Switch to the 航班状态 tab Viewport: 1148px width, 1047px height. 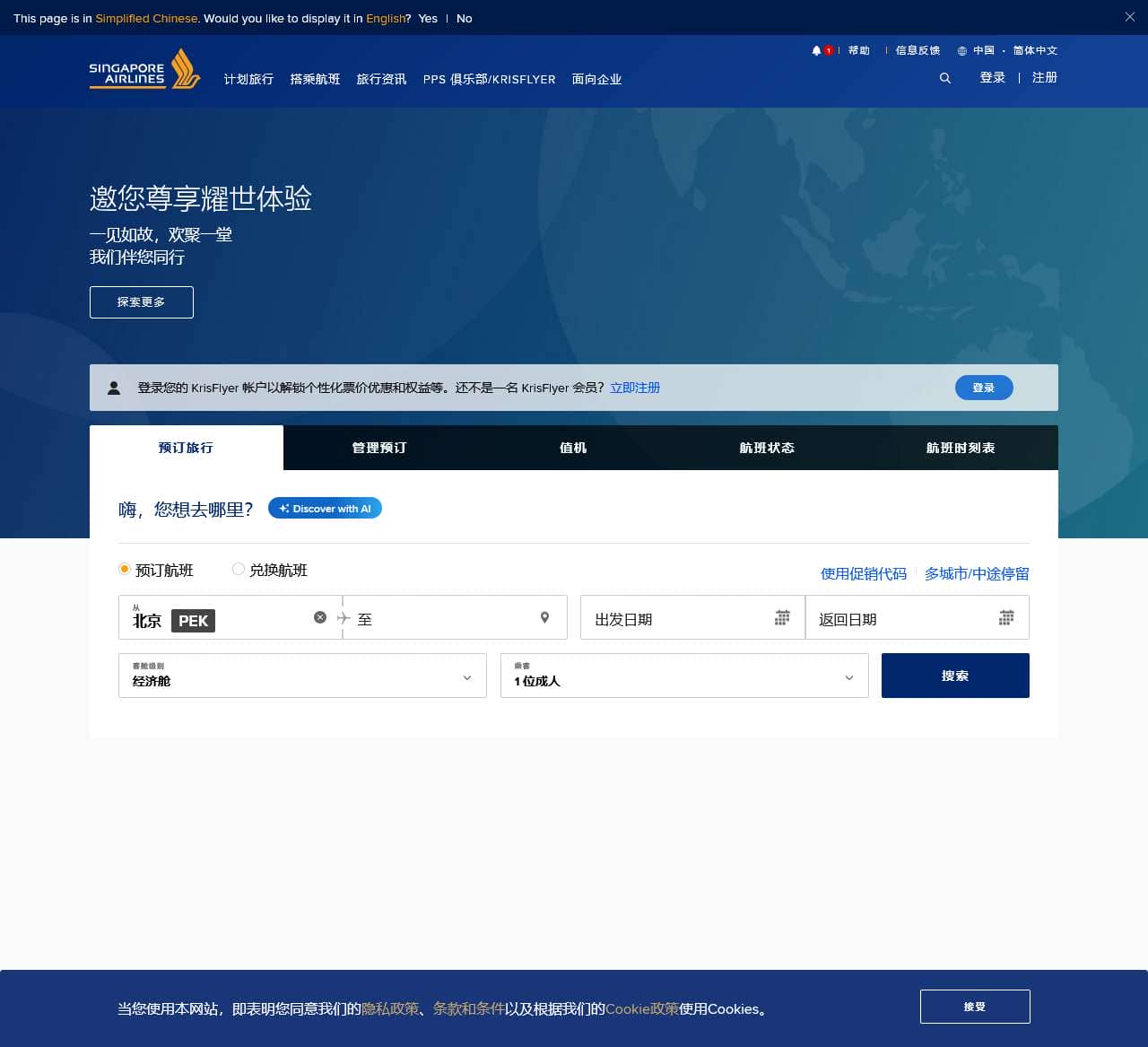(766, 447)
